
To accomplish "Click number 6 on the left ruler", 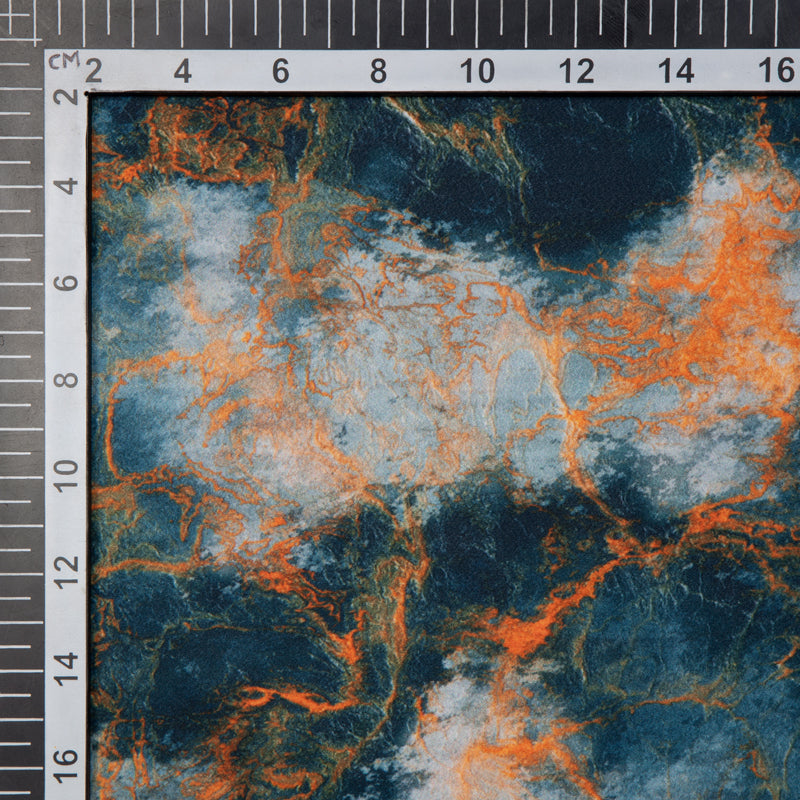I will point(66,284).
